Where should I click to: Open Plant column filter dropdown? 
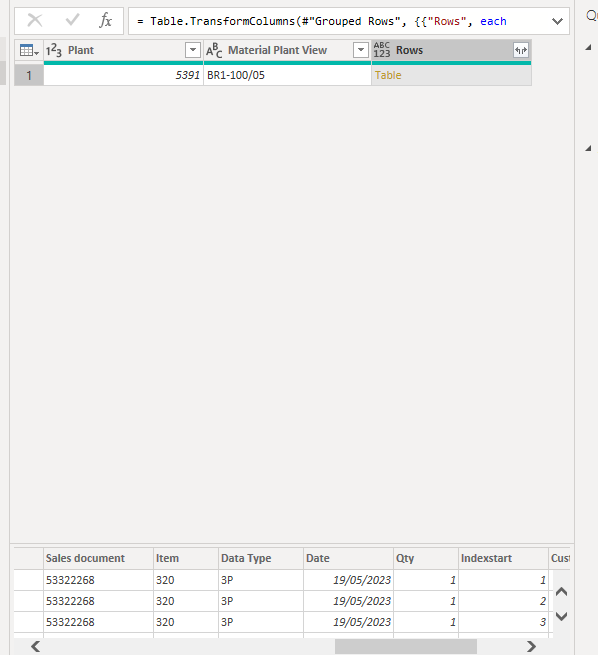point(193,50)
